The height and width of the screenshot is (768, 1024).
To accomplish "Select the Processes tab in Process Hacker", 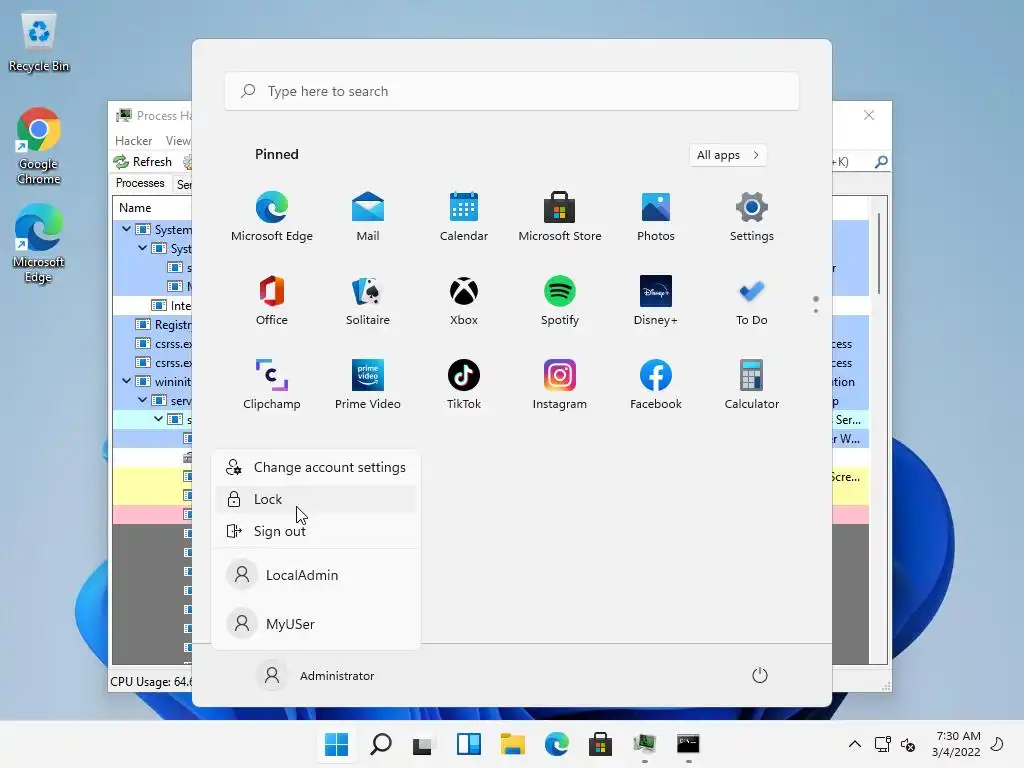I will pos(140,183).
